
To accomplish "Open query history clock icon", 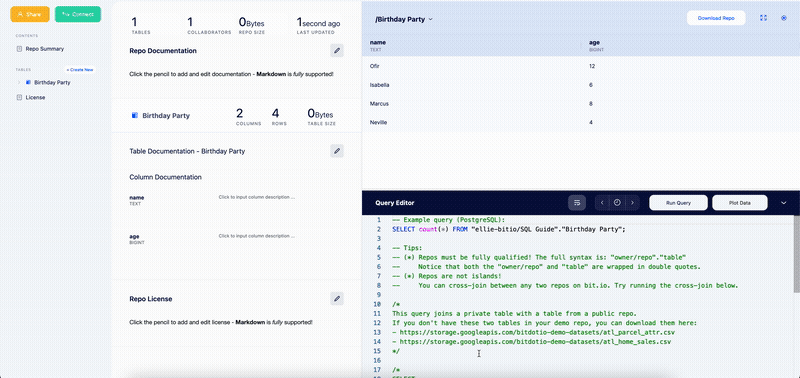I will 617,203.
